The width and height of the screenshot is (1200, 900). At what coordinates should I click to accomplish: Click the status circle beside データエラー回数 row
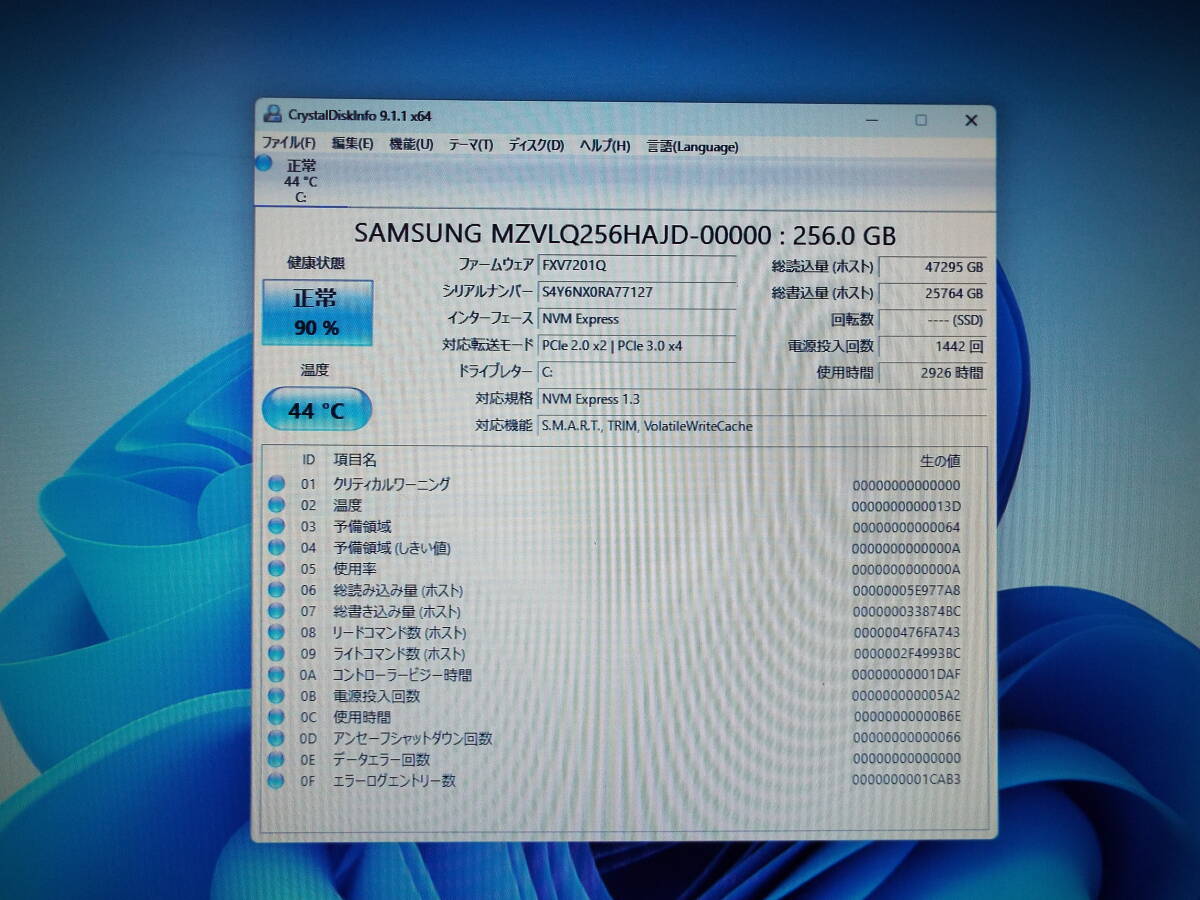(x=276, y=760)
